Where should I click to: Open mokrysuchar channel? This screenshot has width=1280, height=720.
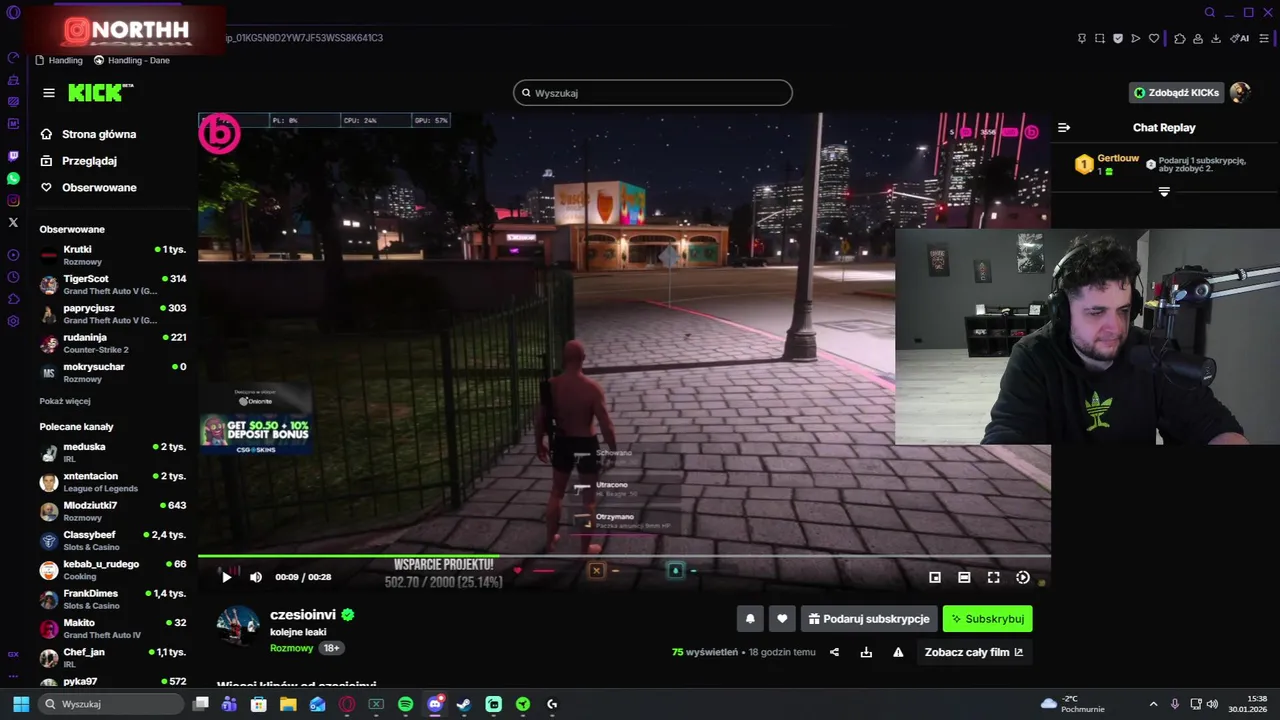pyautogui.click(x=113, y=372)
